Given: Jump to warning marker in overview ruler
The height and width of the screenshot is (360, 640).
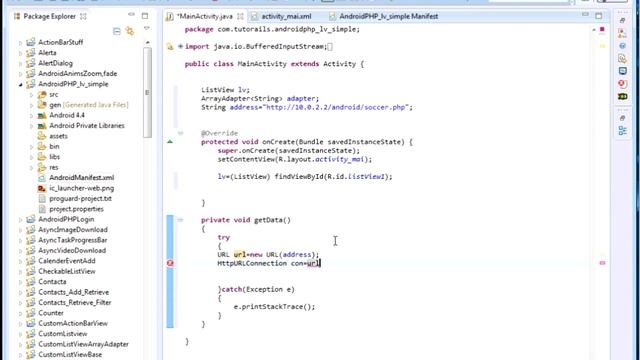Looking at the screenshot, I should [602, 46].
